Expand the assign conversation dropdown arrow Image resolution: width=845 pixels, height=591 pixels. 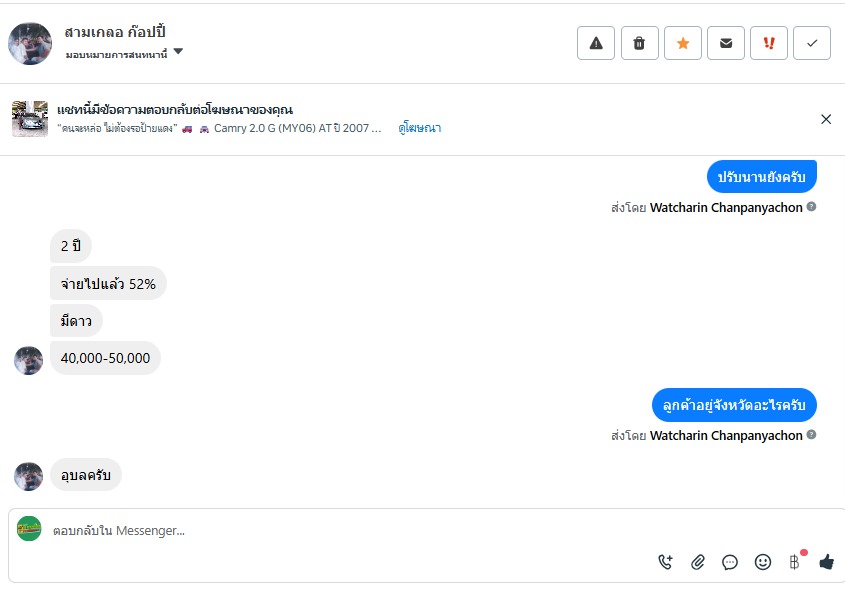click(178, 52)
